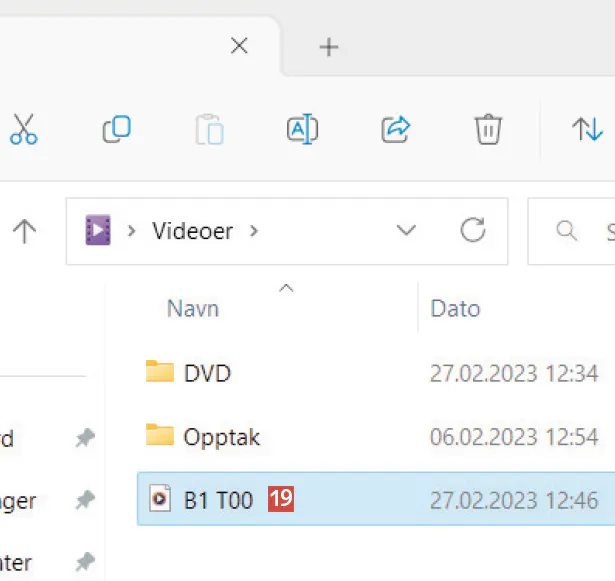
Task: Refresh the Videoer folder view
Action: click(472, 231)
